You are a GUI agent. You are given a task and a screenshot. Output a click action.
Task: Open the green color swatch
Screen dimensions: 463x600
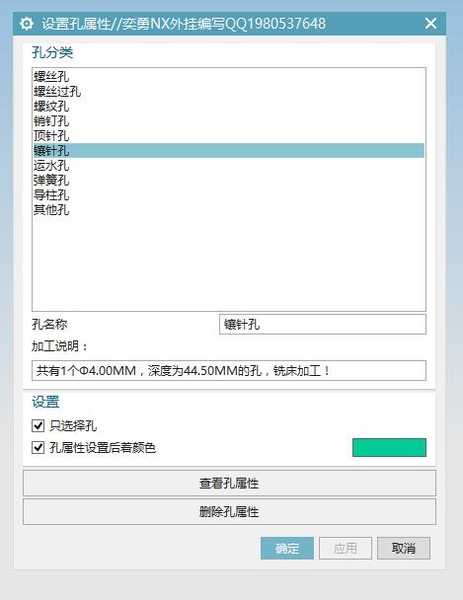389,447
